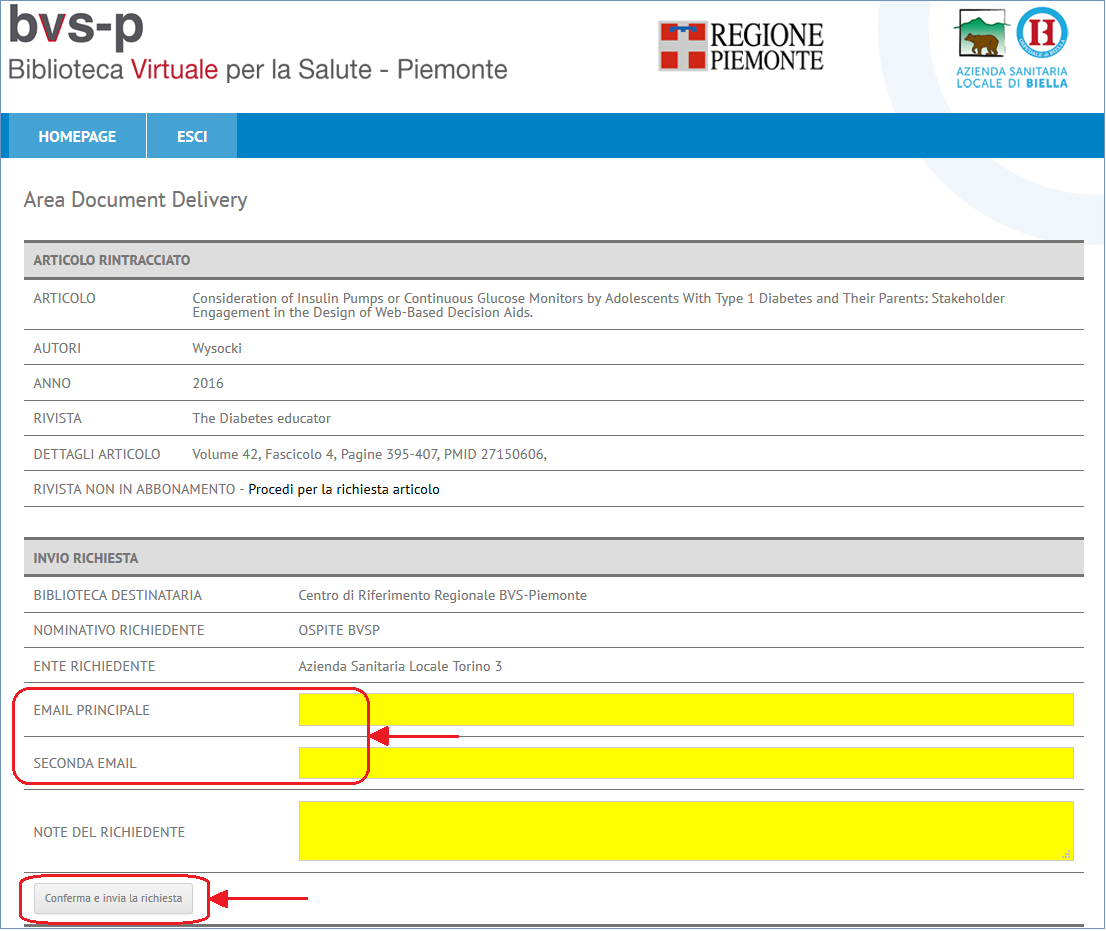Screen dimensions: 1106x931
Task: Click 'Procedi per la richiesta articolo' text
Action: coord(344,489)
